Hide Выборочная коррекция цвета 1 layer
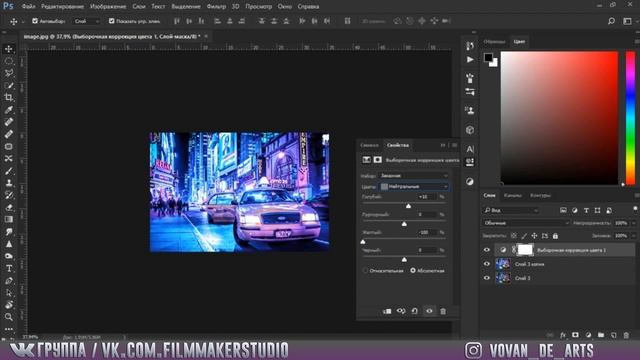 pyautogui.click(x=487, y=250)
